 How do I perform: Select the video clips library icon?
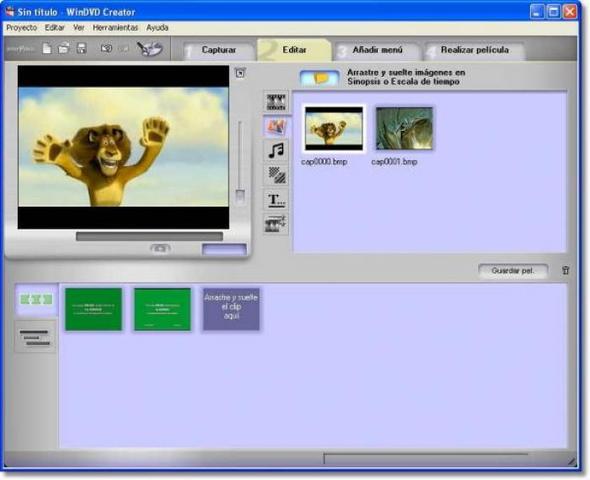pyautogui.click(x=276, y=102)
